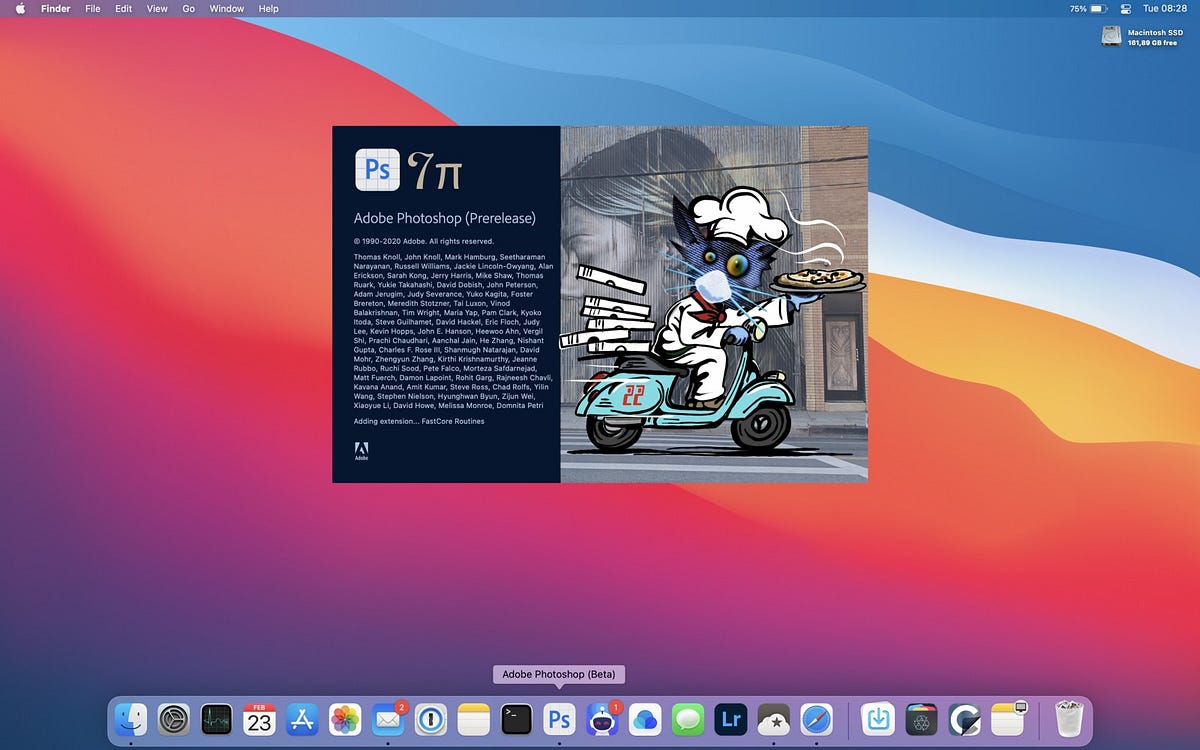Open the Trash in the Dock
Viewport: 1200px width, 750px height.
1069,719
